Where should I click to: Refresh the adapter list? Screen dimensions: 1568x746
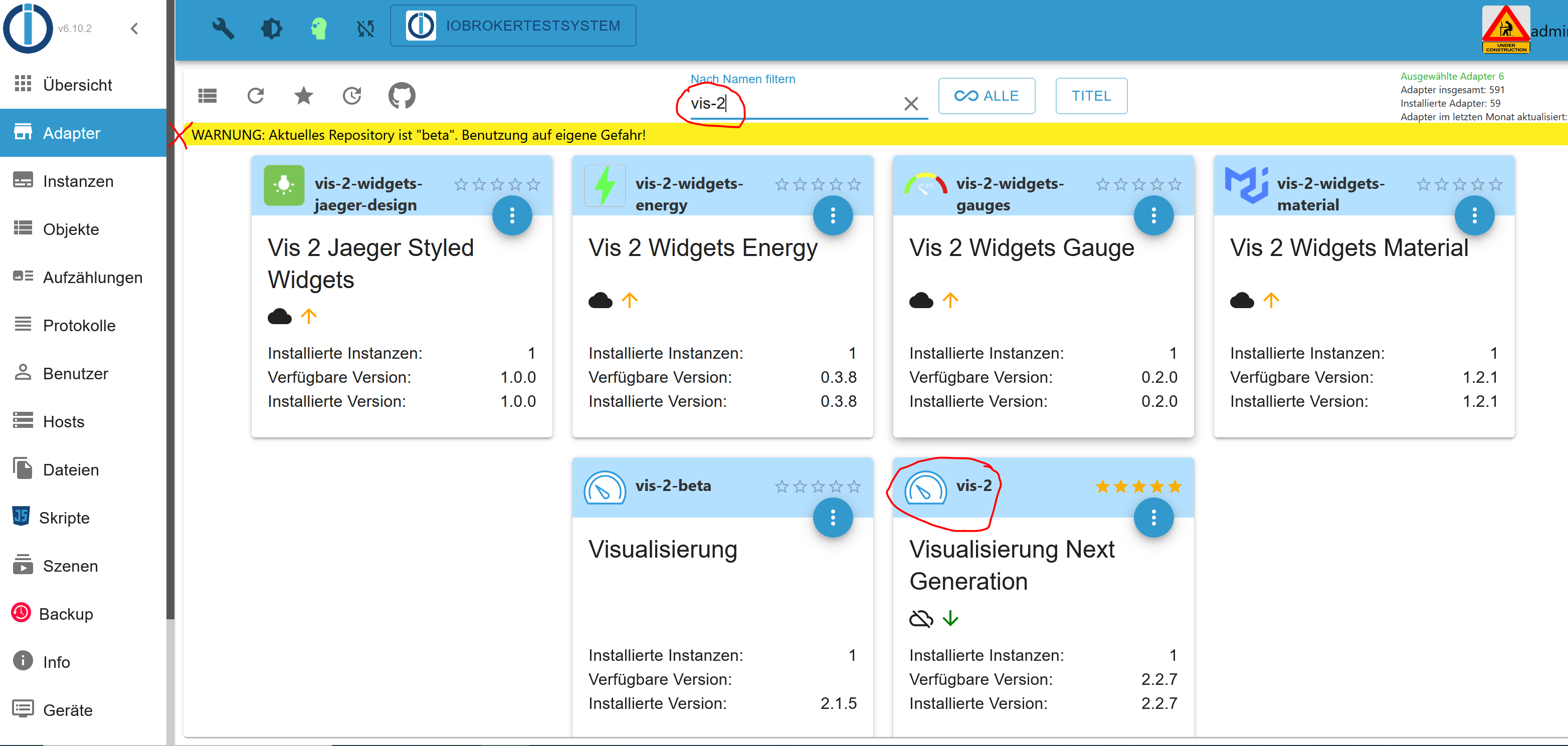click(x=256, y=96)
